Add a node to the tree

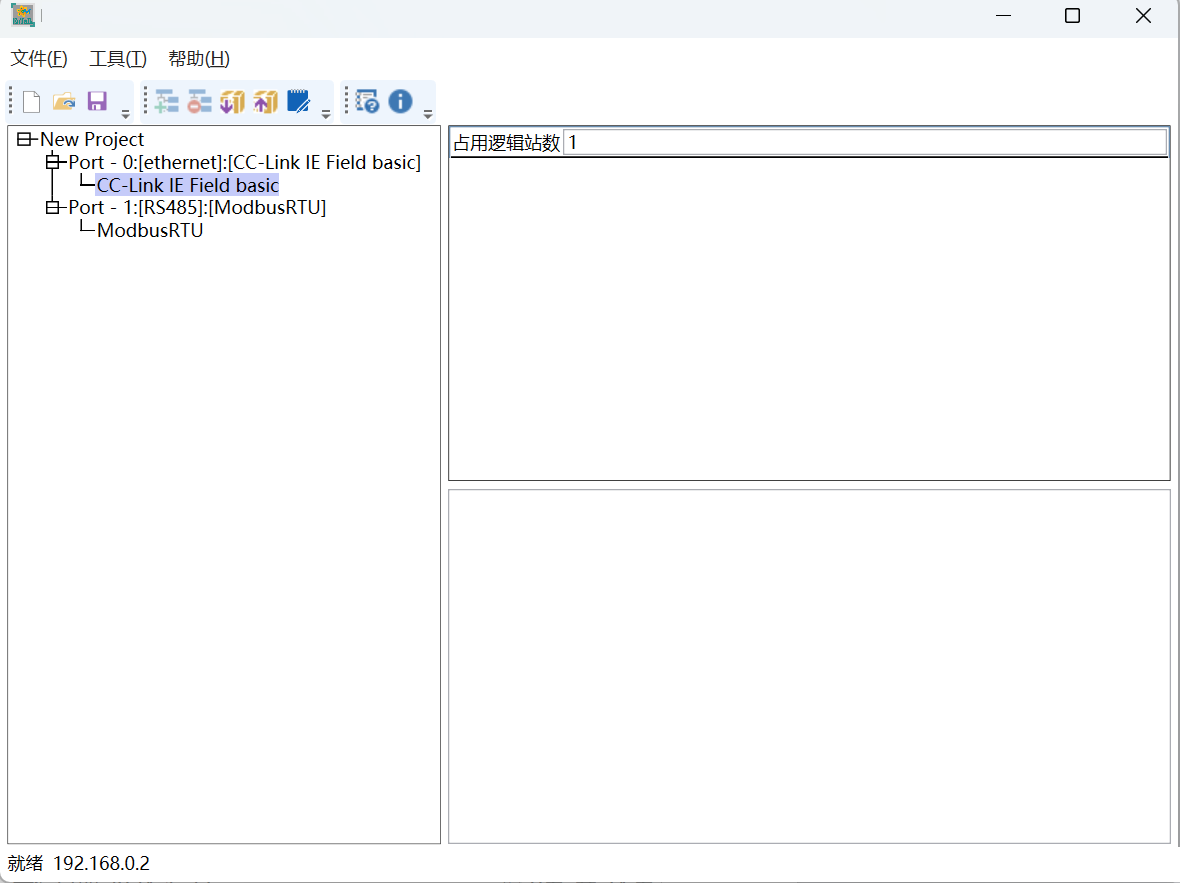pos(166,101)
